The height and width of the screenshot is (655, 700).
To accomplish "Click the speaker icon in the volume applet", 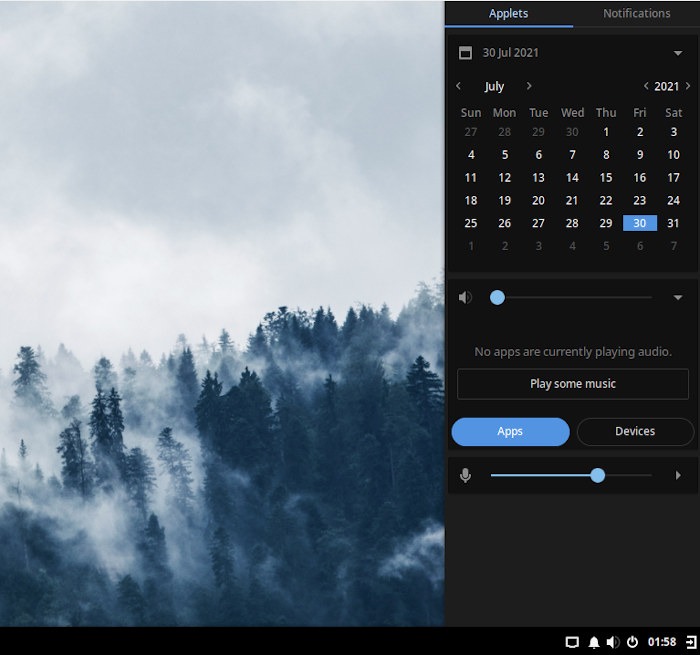I will point(465,297).
